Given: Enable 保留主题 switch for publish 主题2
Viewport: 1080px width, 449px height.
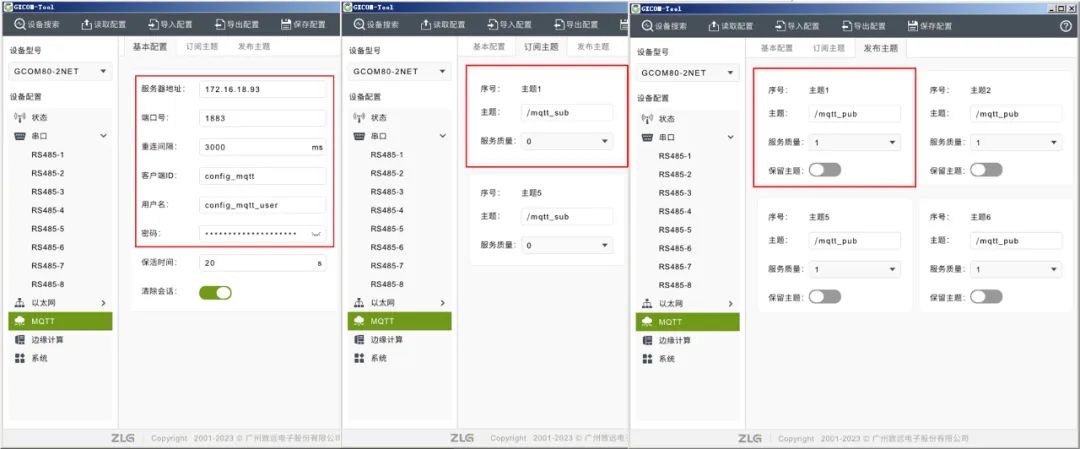Looking at the screenshot, I should click(986, 170).
